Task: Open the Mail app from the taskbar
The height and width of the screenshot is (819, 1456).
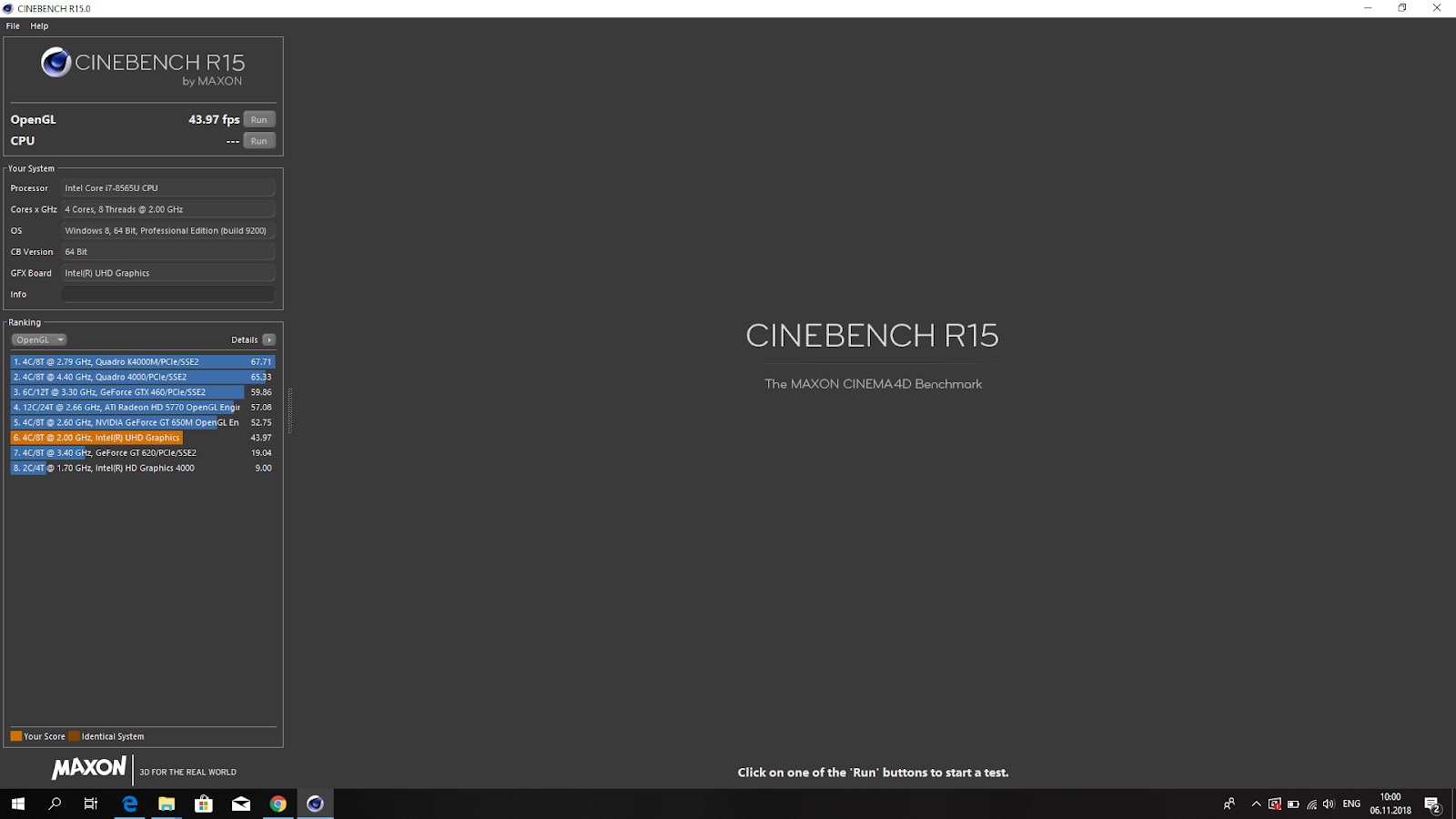Action: tap(241, 804)
